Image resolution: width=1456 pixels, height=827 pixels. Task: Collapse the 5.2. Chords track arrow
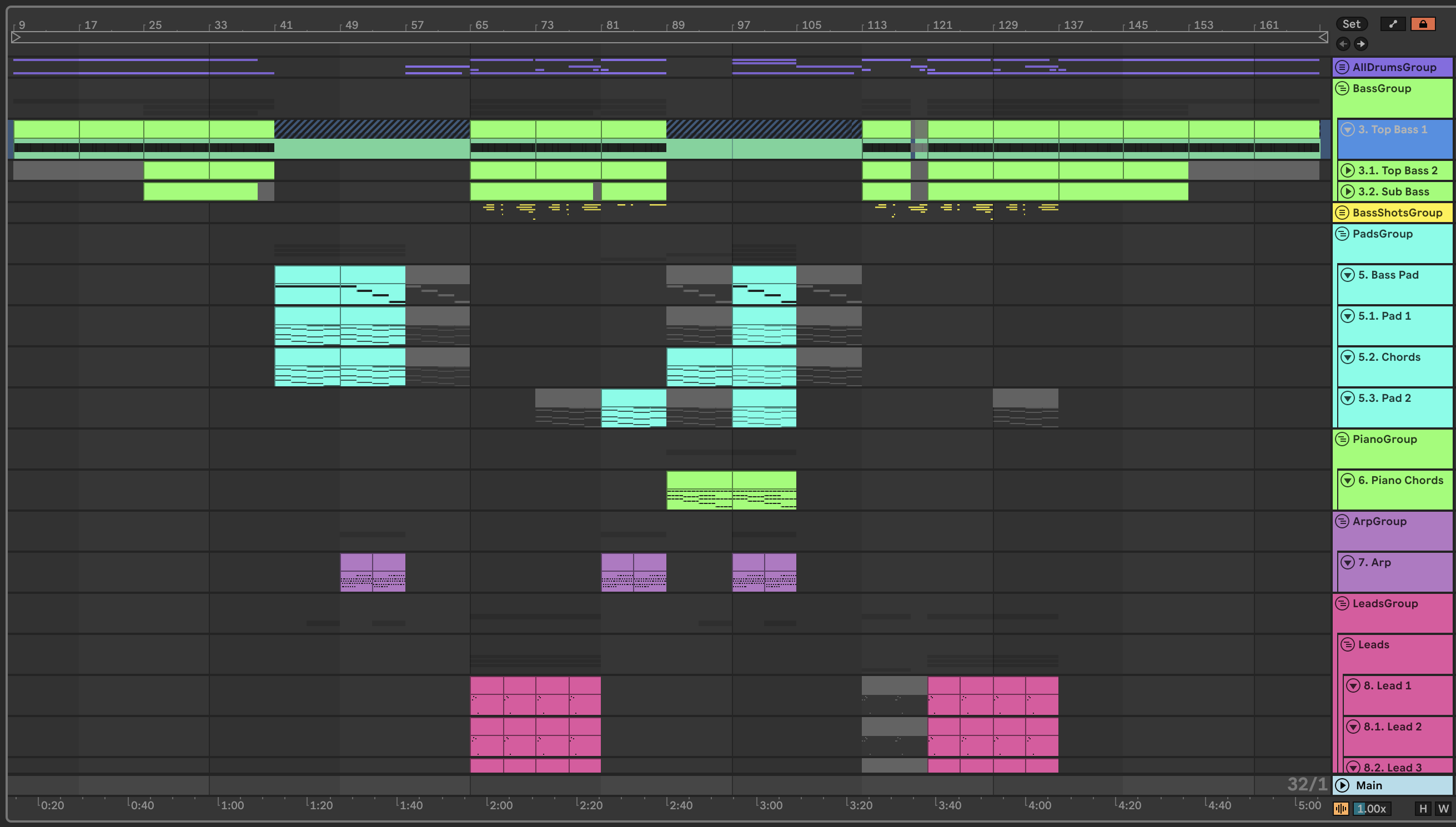tap(1348, 357)
